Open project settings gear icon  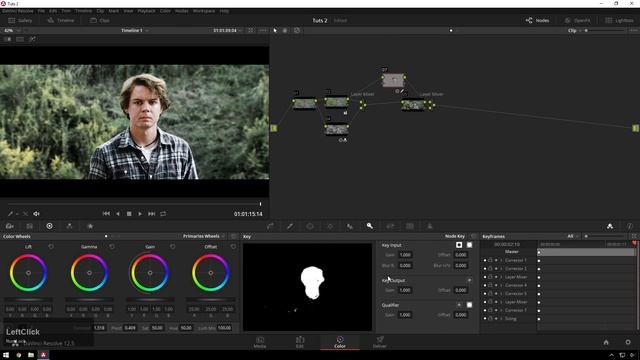[x=628, y=342]
